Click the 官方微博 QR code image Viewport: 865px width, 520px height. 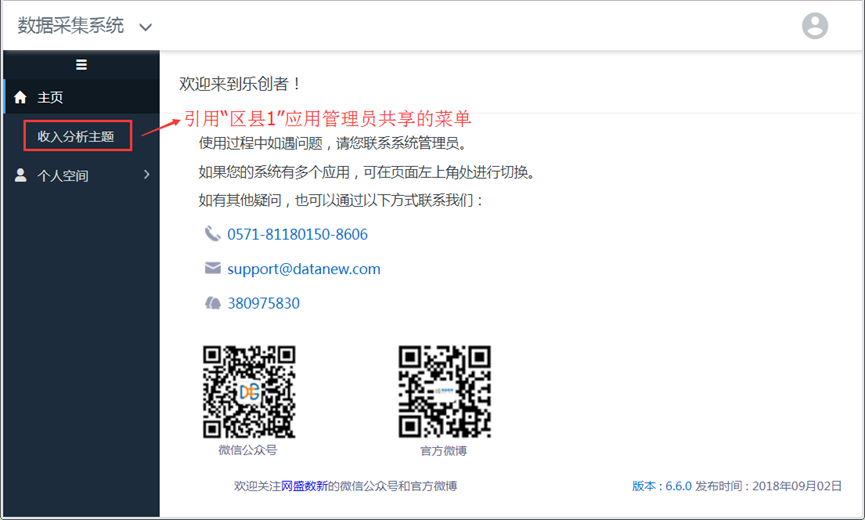(444, 392)
